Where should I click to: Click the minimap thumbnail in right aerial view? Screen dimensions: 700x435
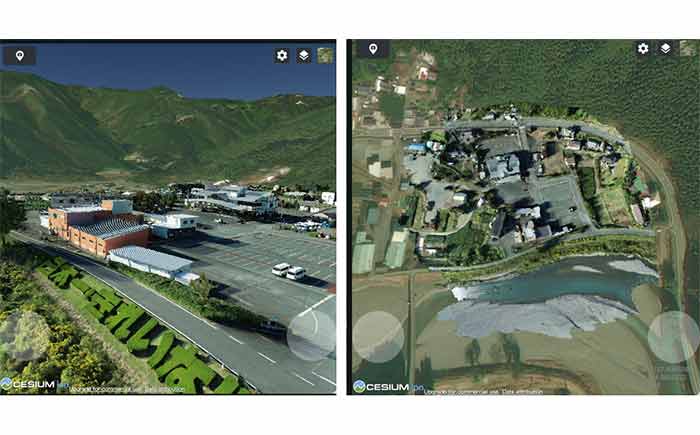[x=688, y=48]
